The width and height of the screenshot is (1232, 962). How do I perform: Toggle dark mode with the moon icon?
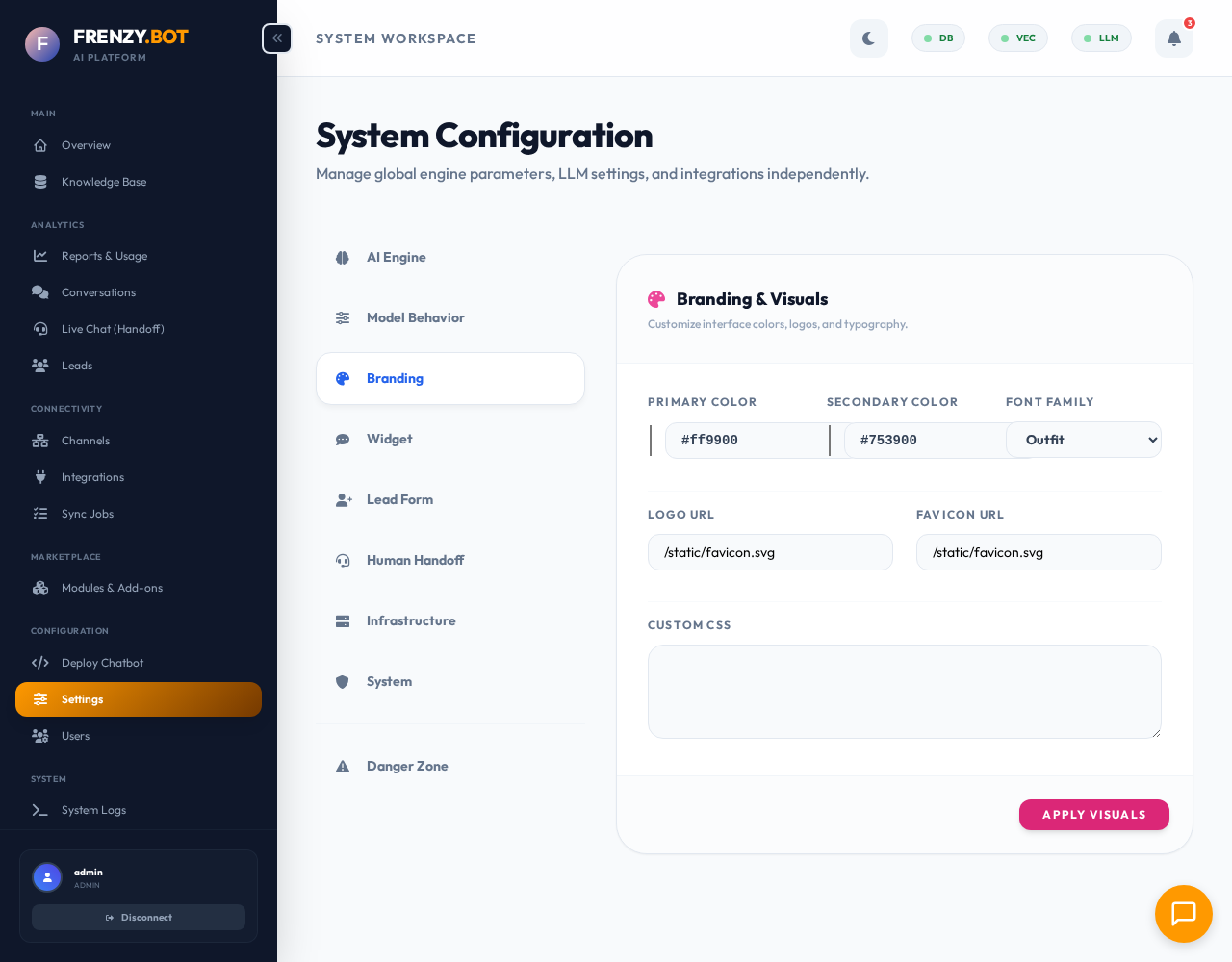point(868,38)
